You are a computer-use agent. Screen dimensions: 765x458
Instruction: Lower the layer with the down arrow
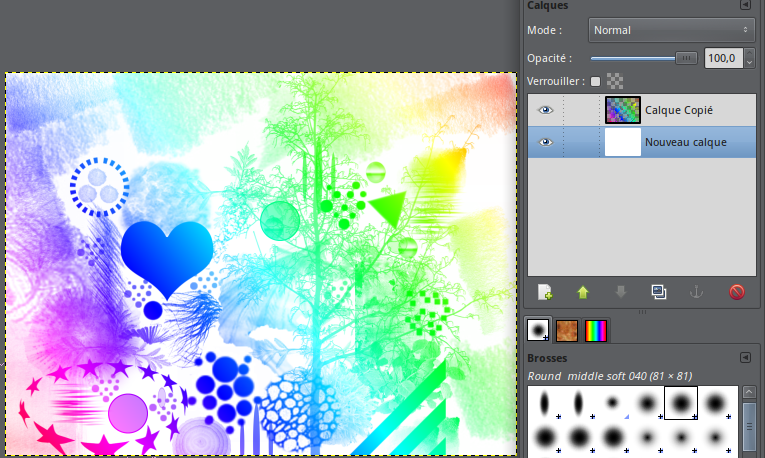pos(620,292)
